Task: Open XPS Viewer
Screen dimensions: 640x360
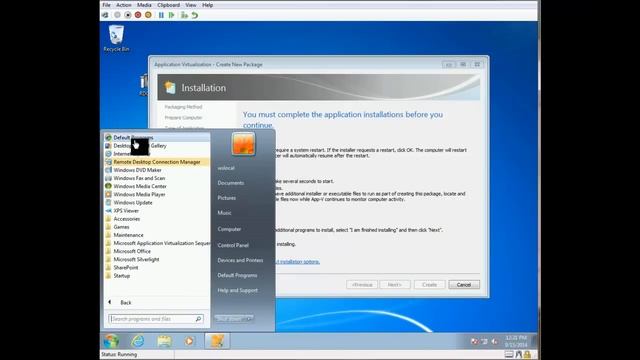Action: click(x=157, y=211)
